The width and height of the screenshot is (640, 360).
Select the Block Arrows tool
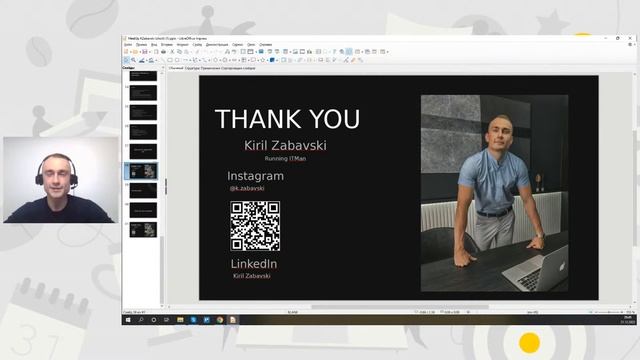234,60
